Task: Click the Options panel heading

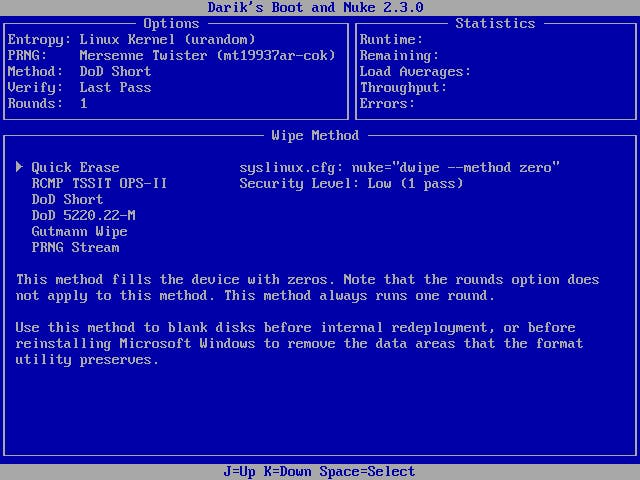Action: pos(171,23)
